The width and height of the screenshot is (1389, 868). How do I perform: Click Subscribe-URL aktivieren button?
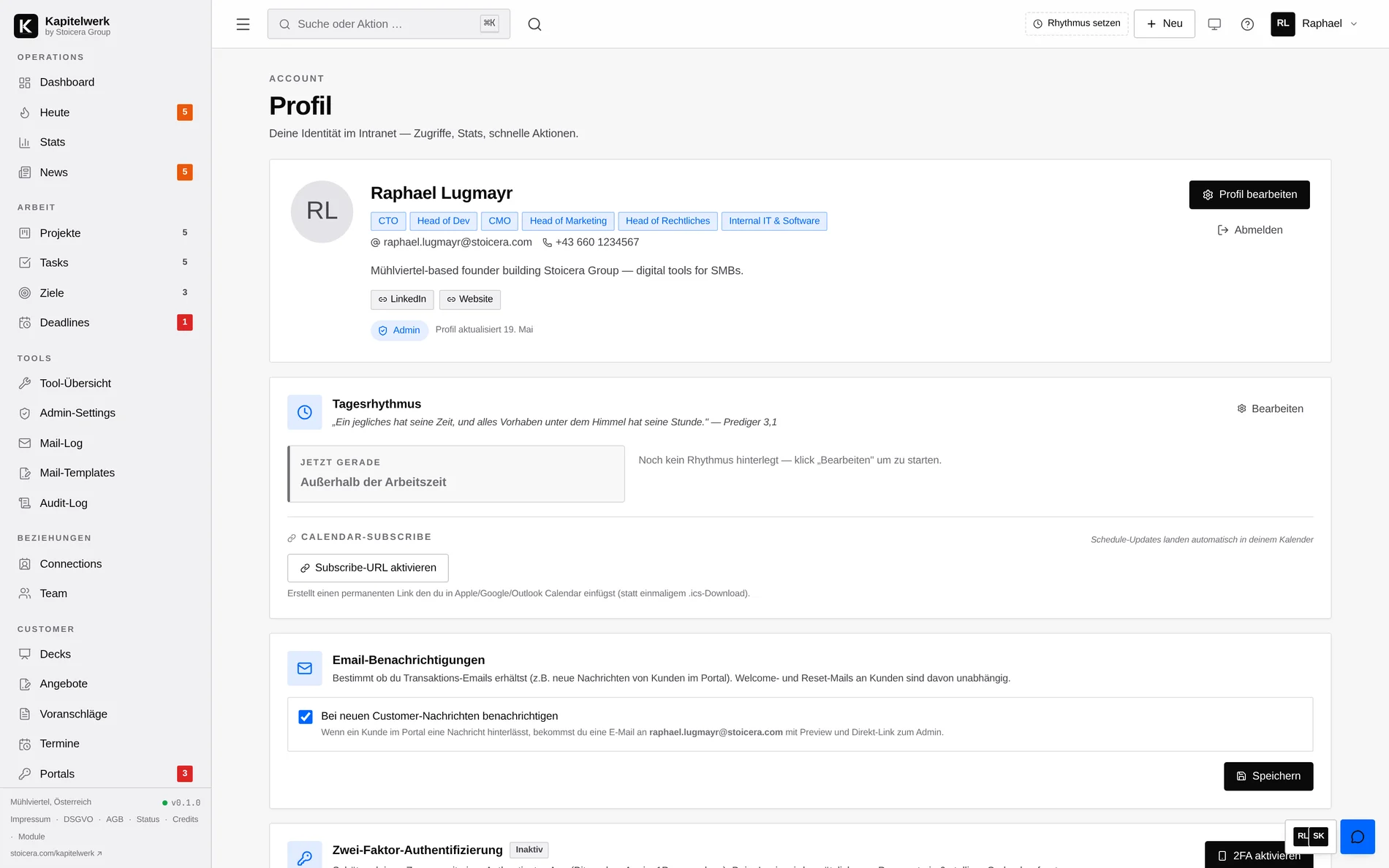(x=368, y=568)
